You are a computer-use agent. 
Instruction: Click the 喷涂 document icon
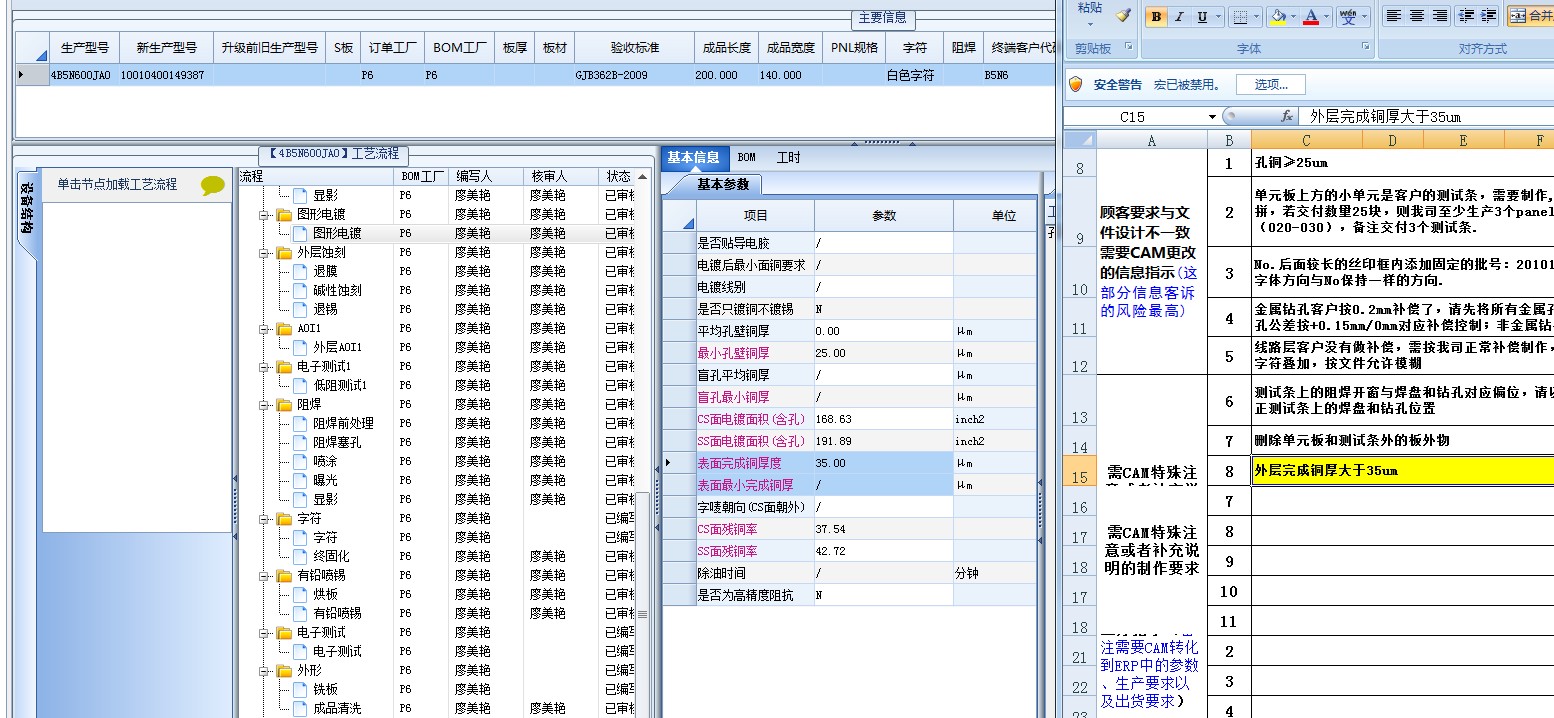click(x=300, y=462)
